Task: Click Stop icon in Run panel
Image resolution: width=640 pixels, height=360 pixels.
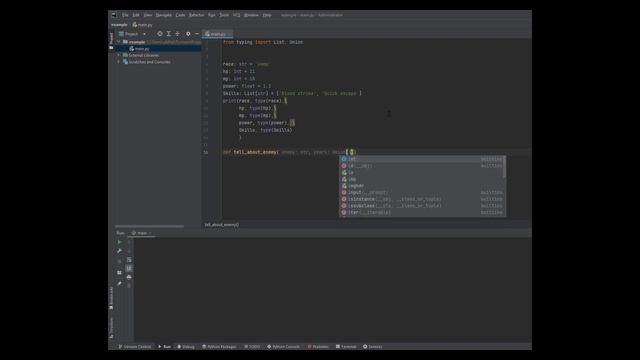Action: tap(120, 261)
